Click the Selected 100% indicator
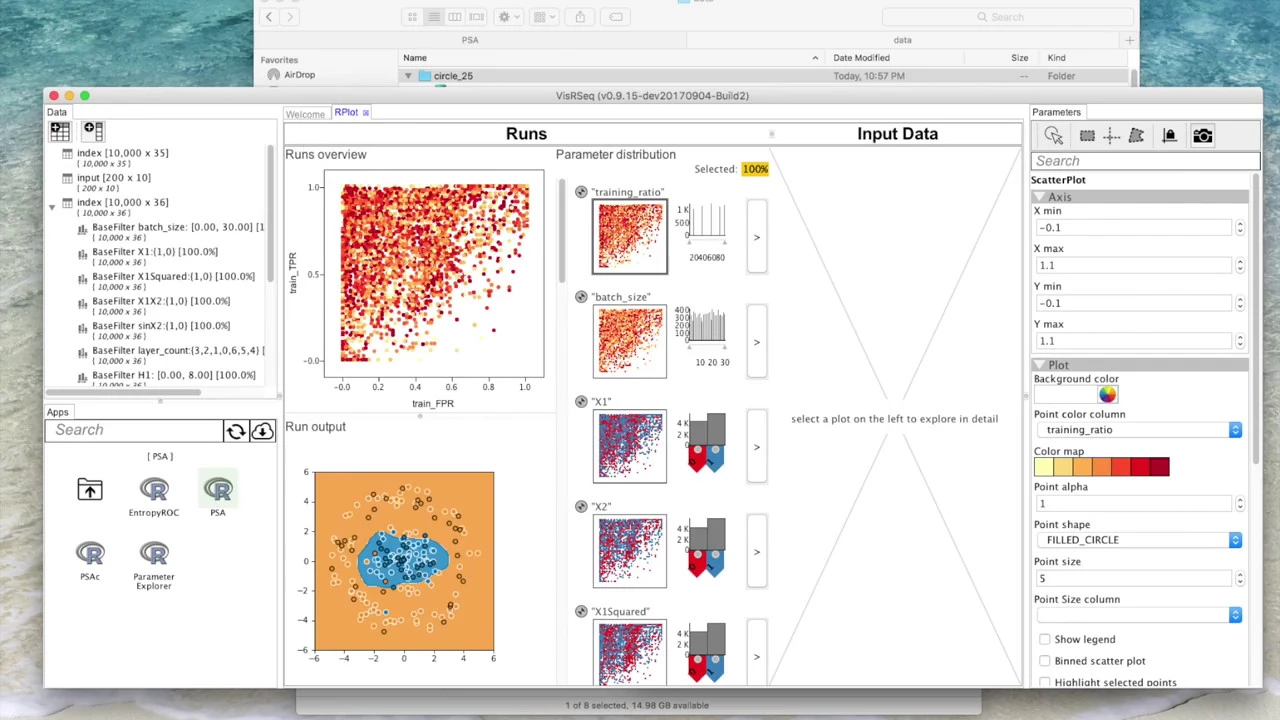This screenshot has height=720, width=1280. pos(755,169)
